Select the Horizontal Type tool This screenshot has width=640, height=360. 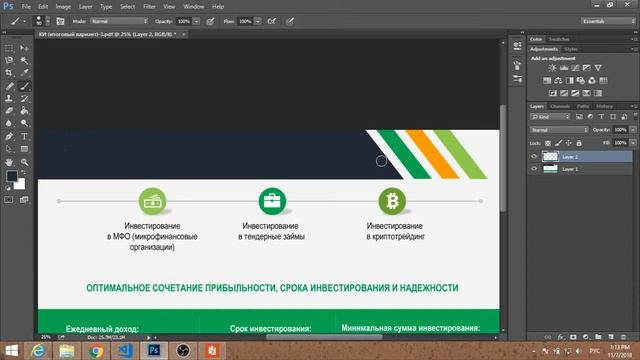pyautogui.click(x=24, y=136)
